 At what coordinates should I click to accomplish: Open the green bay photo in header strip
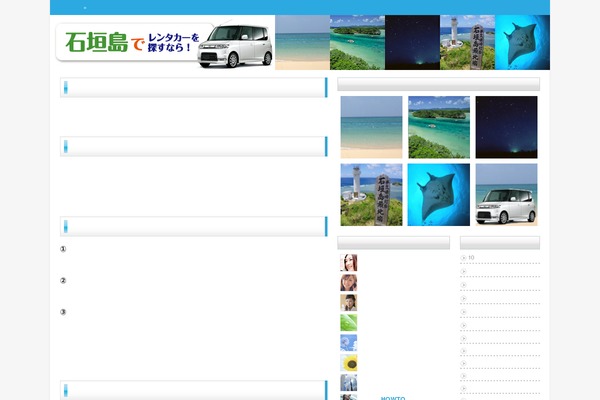tap(357, 42)
